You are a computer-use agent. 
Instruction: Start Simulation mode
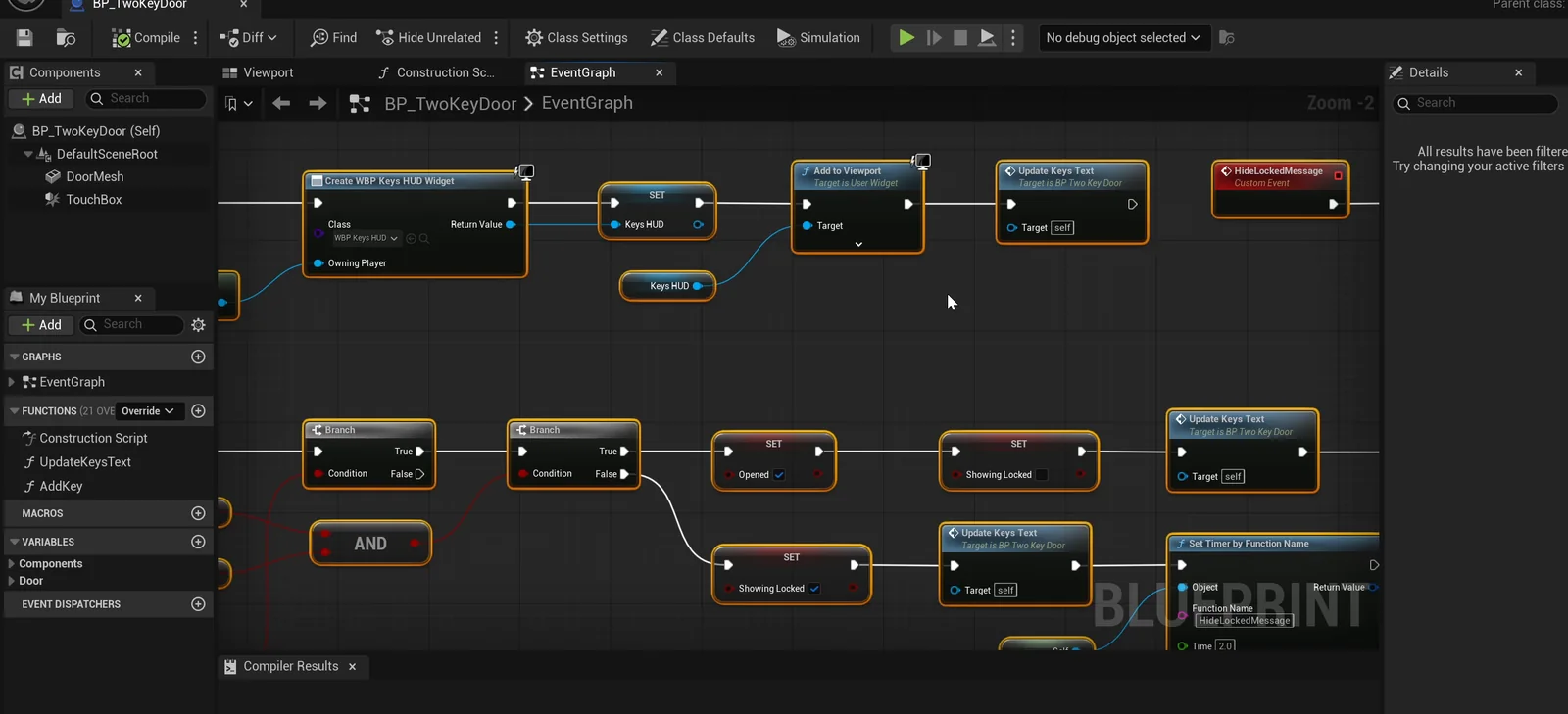point(818,38)
